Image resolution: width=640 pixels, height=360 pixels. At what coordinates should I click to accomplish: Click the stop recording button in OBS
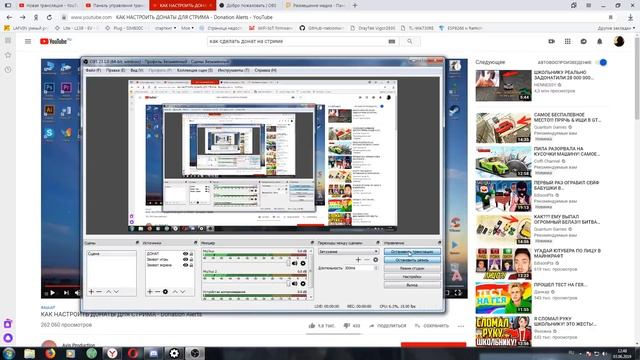click(412, 260)
